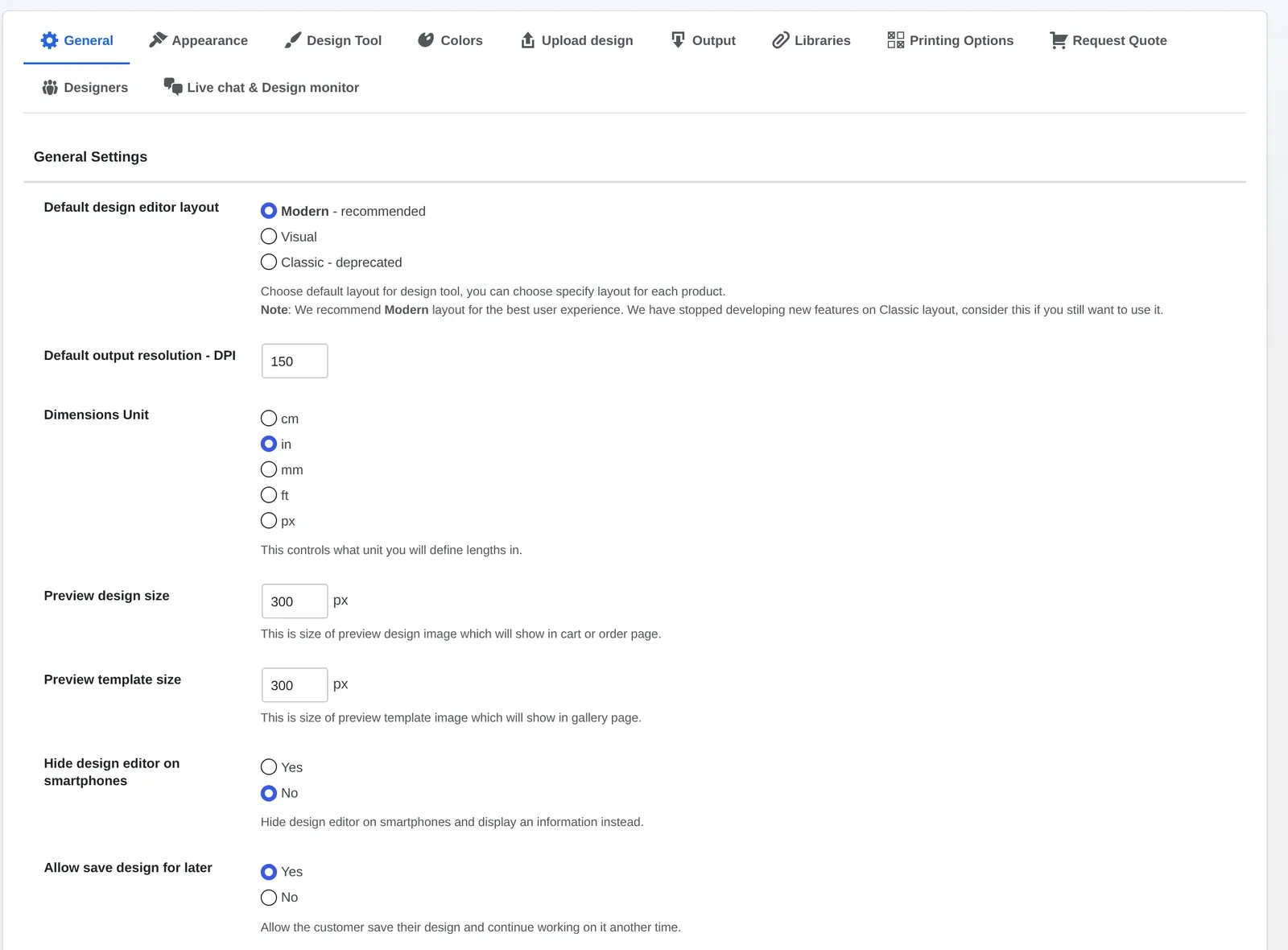Open the Request Quote tab
1288x950 pixels.
1108,40
